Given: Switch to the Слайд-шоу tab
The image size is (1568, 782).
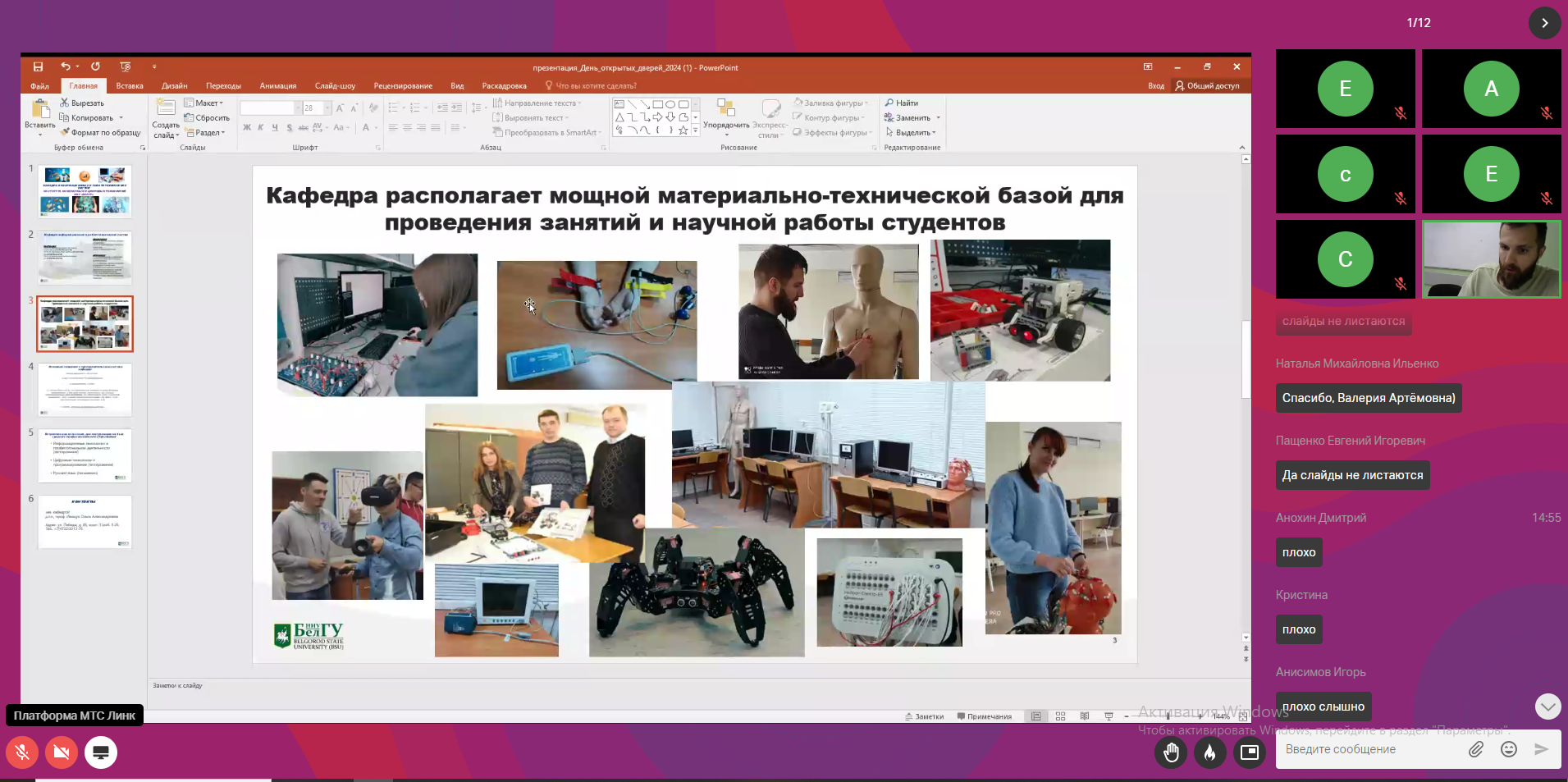Looking at the screenshot, I should coord(335,86).
